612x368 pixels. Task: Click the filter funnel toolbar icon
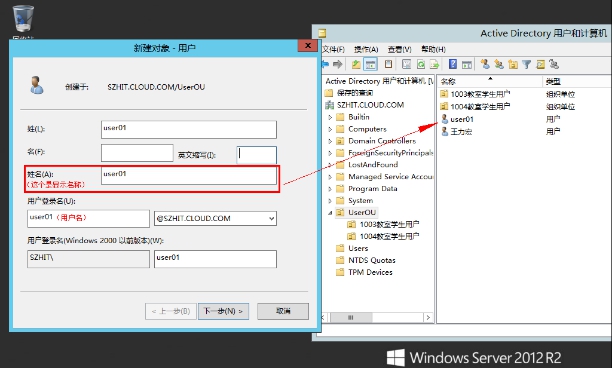[x=527, y=64]
